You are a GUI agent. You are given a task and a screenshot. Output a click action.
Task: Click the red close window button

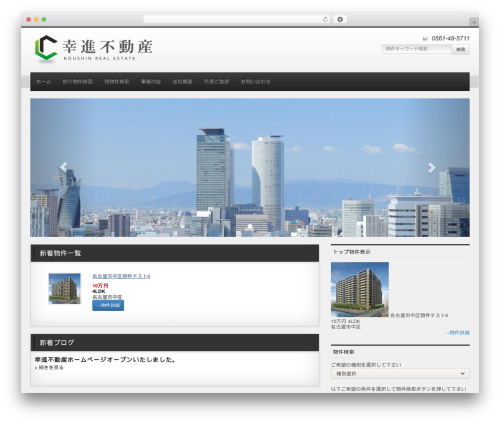29,19
